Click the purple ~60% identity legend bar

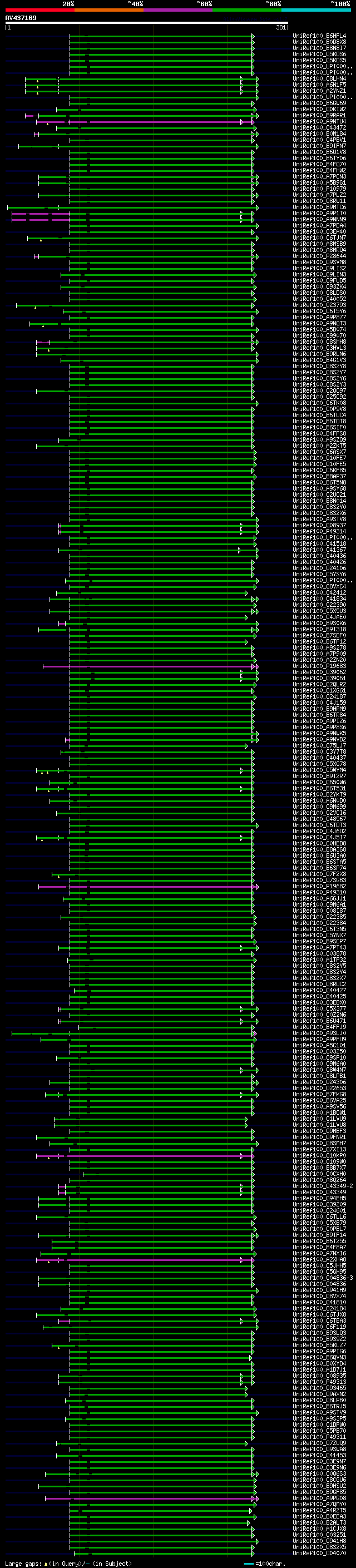(179, 11)
